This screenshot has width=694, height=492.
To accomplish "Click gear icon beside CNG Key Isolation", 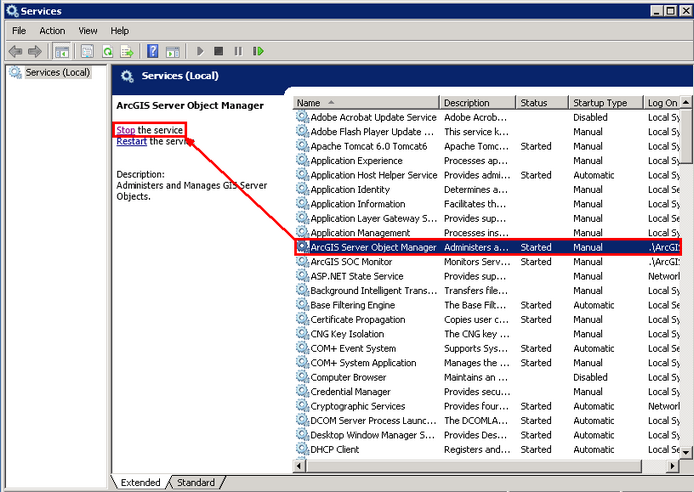I will pos(302,333).
